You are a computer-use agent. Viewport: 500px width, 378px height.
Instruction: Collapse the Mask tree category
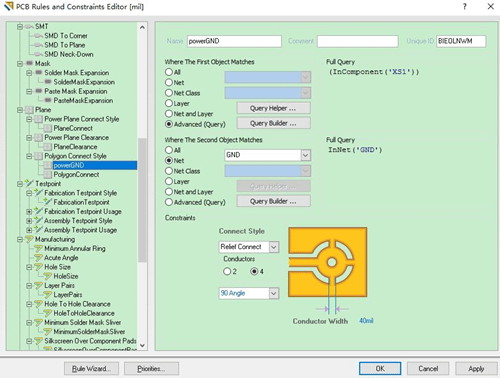(20, 63)
